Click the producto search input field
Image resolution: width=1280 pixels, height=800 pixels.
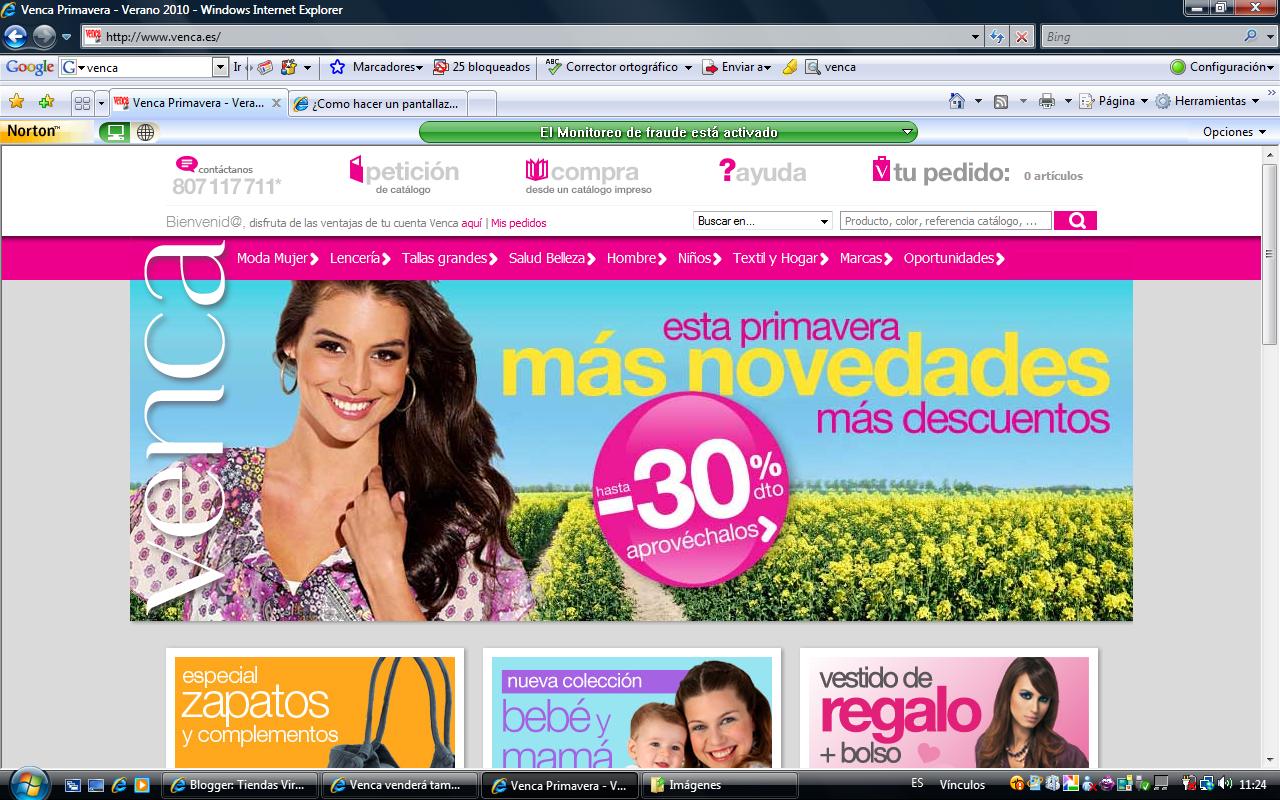[944, 220]
